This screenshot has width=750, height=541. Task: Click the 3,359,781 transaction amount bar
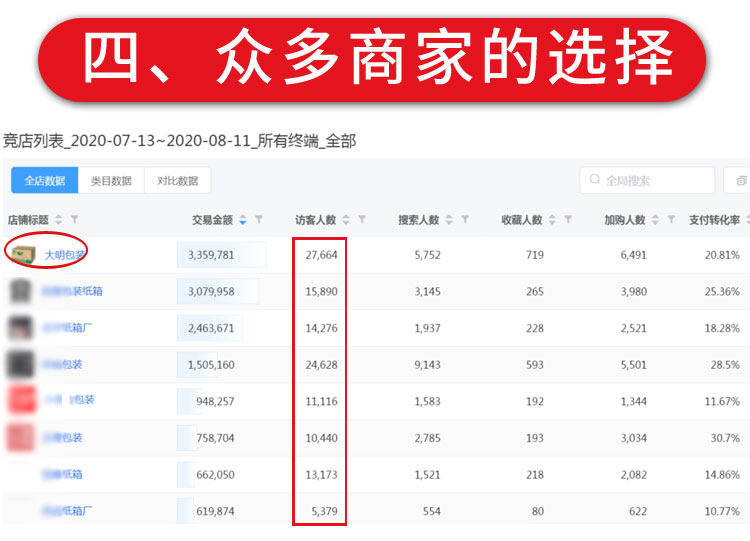[221, 255]
